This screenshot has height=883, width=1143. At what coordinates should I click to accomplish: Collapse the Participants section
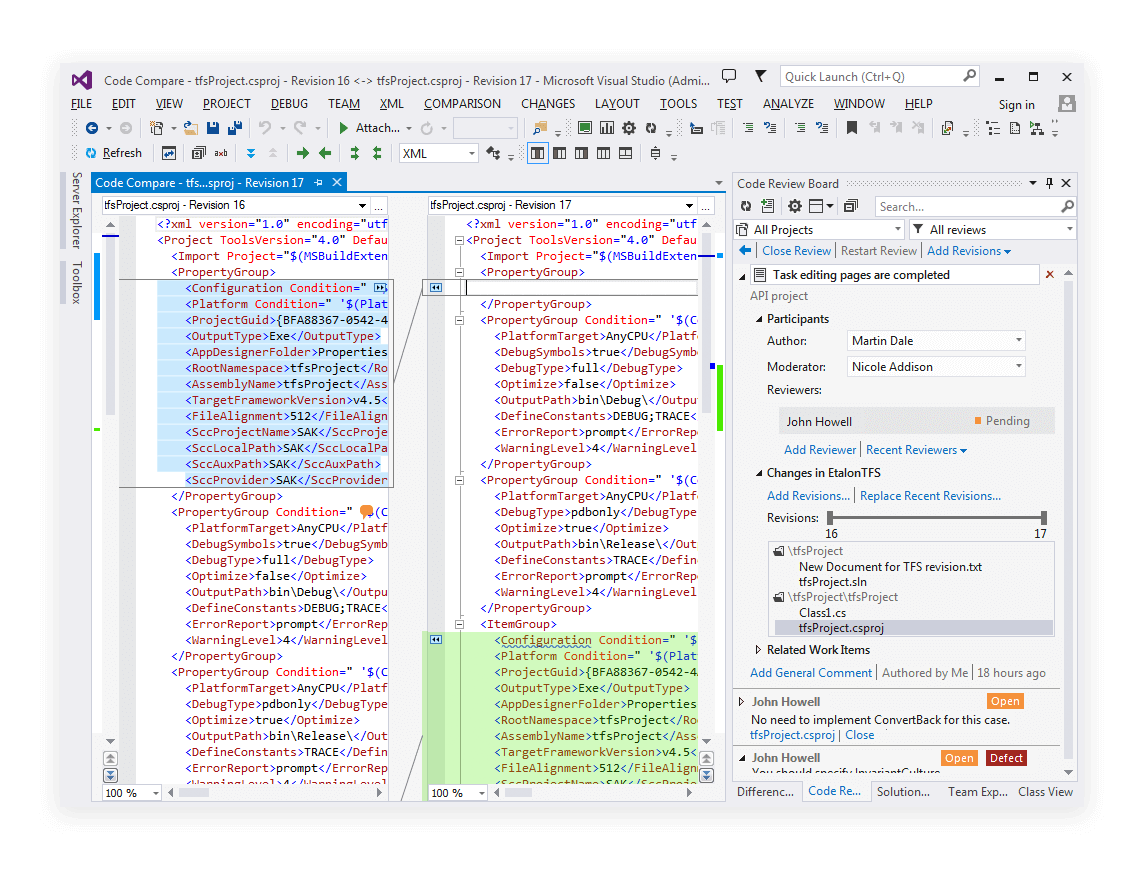tap(759, 319)
